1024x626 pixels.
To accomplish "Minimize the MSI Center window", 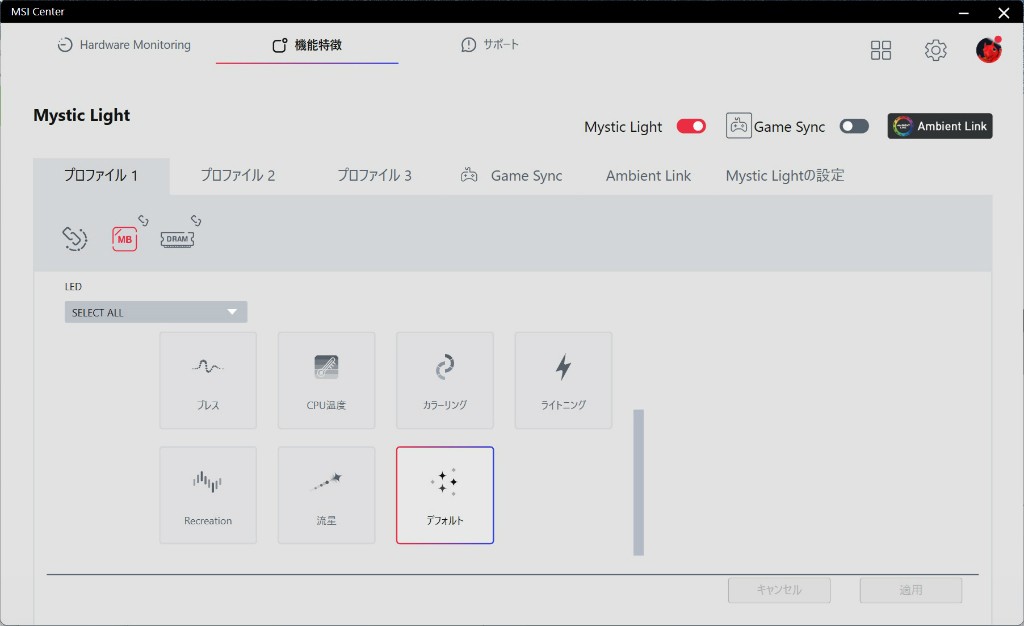I will (964, 12).
